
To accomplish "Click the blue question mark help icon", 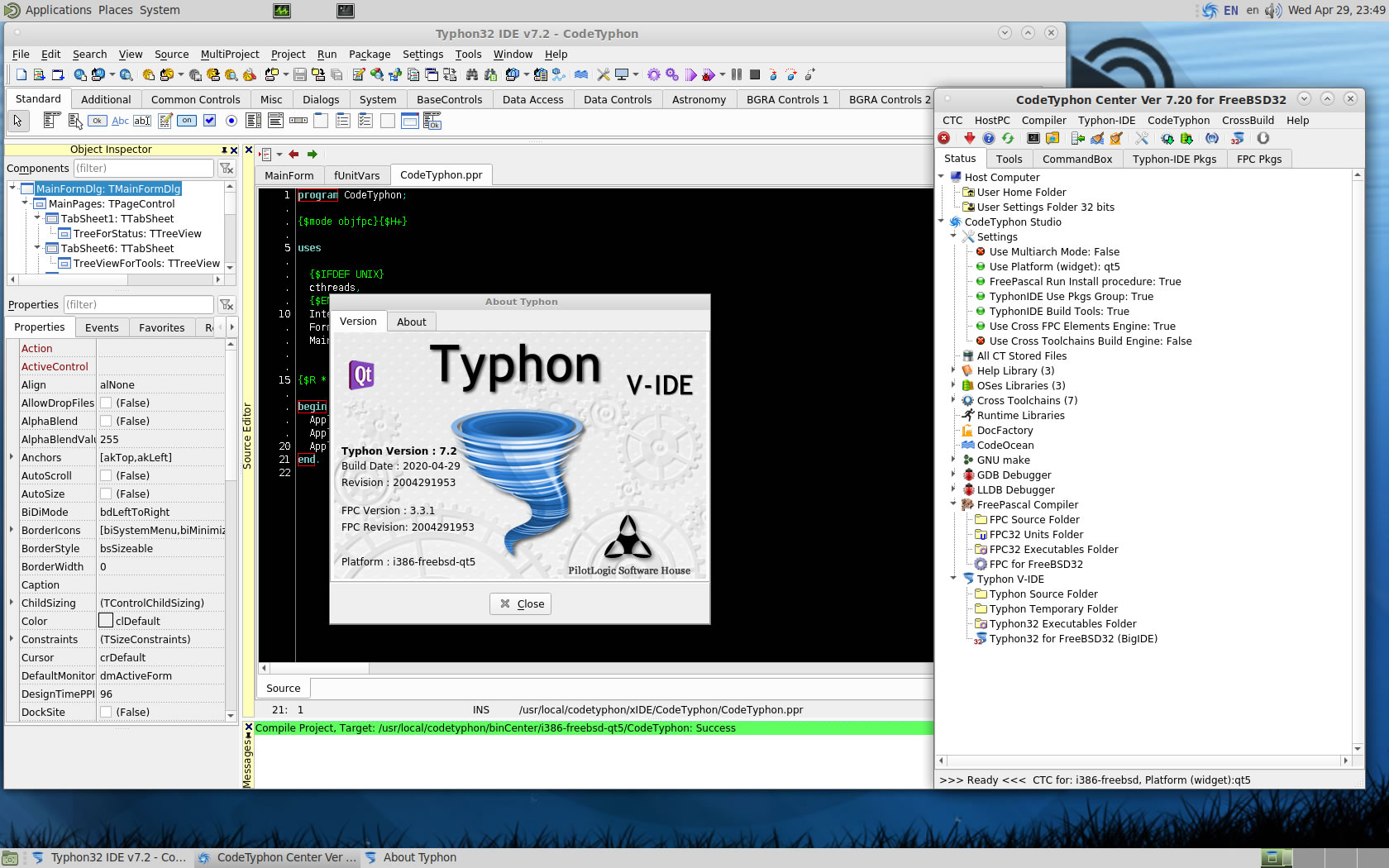I will coord(989,139).
